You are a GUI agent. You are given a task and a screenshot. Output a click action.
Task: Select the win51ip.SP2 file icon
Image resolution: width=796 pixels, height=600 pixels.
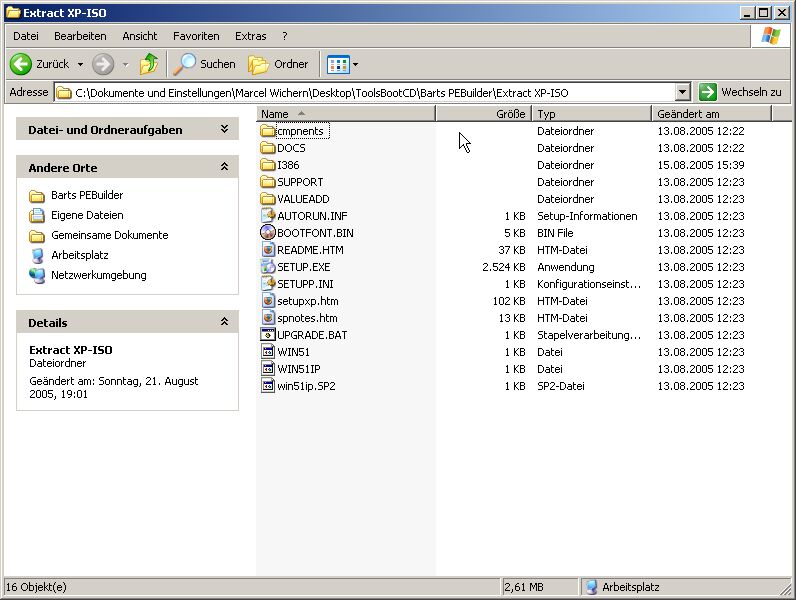pyautogui.click(x=268, y=386)
